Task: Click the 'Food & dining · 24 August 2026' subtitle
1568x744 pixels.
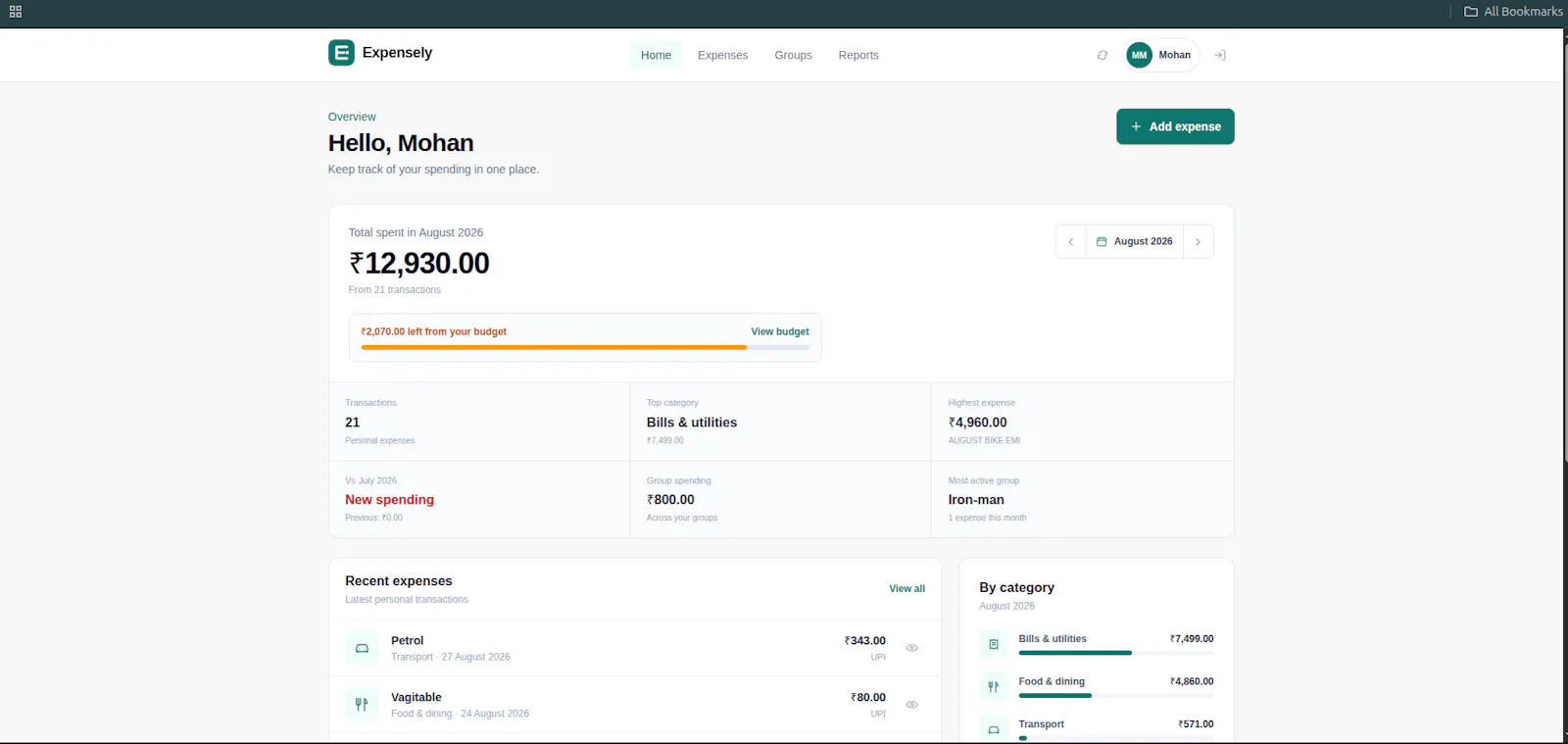Action: point(460,714)
